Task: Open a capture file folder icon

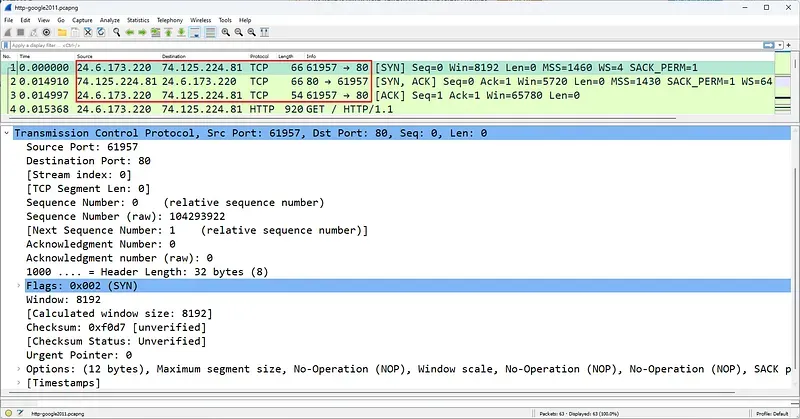Action: pyautogui.click(x=62, y=32)
